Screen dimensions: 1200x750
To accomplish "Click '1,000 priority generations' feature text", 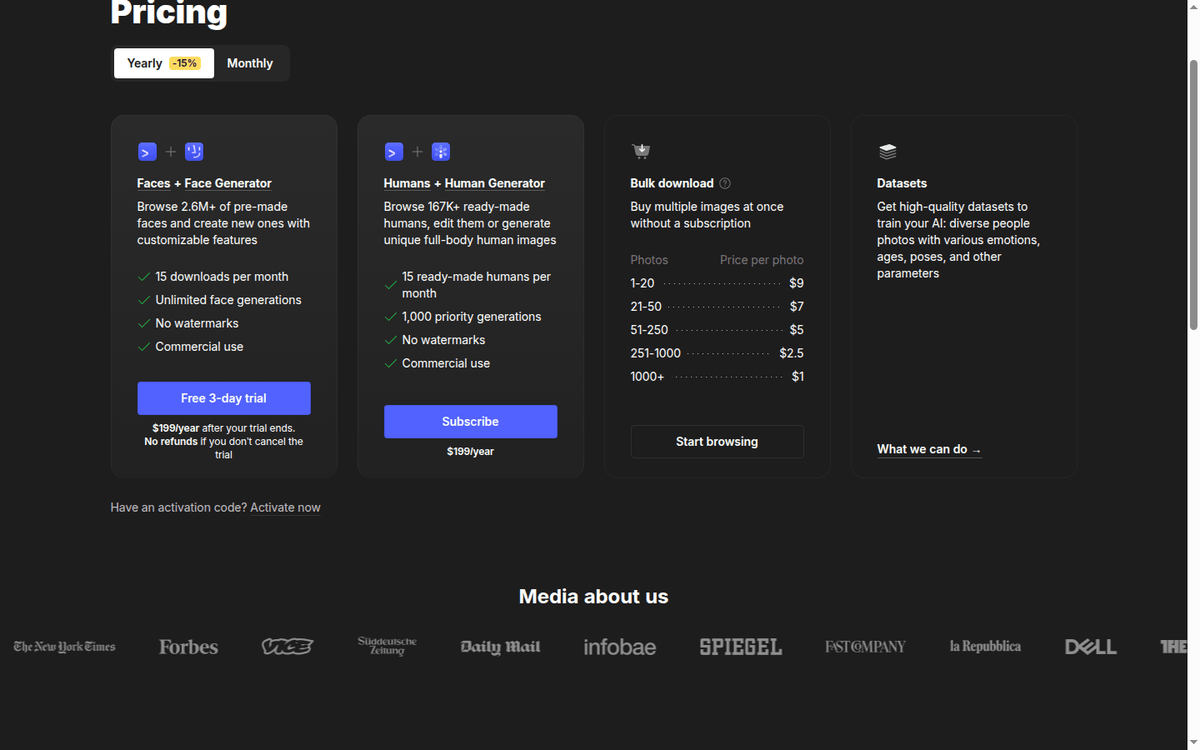I will click(472, 317).
